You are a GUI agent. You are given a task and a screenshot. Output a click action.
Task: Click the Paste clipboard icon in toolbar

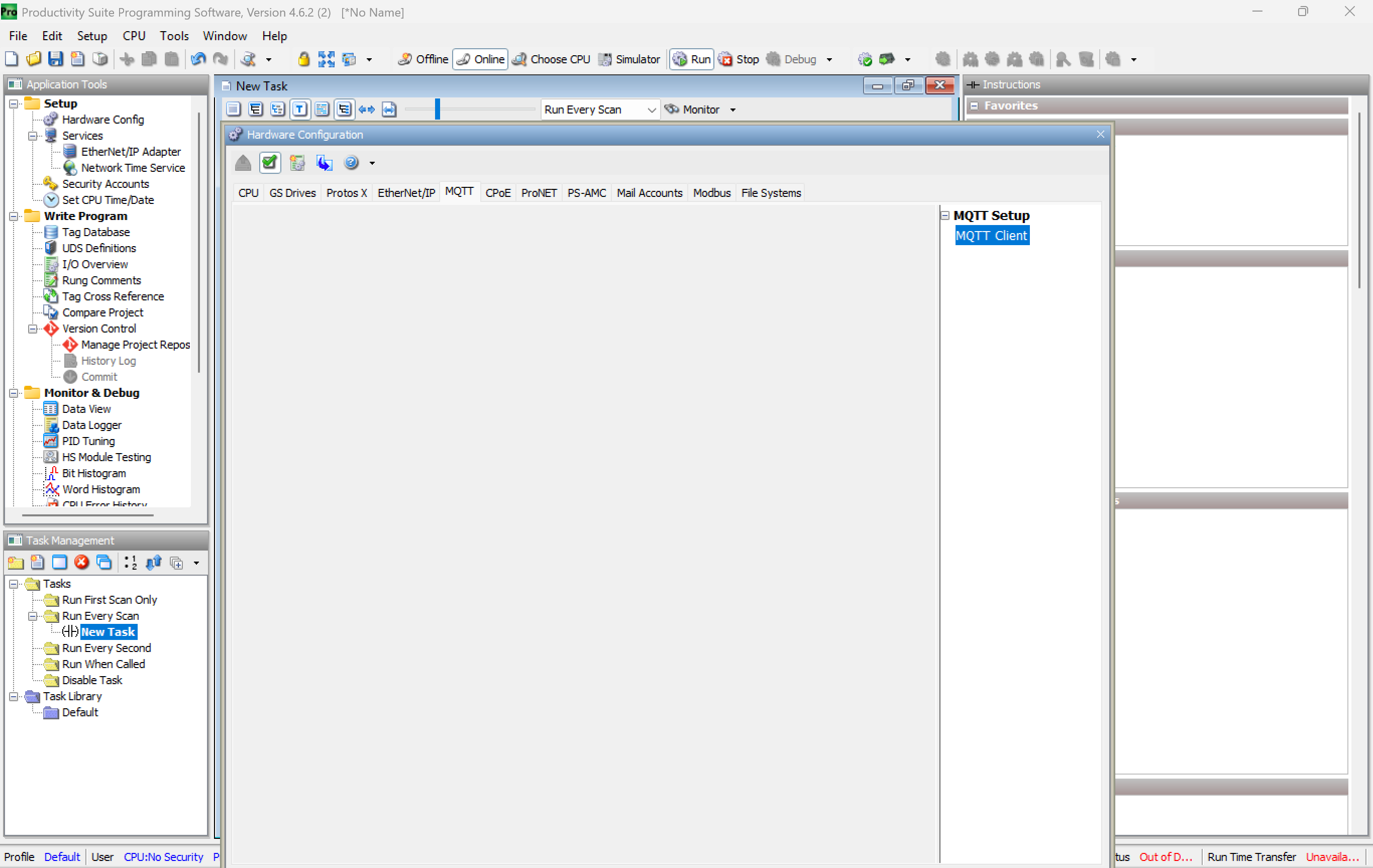[x=171, y=59]
